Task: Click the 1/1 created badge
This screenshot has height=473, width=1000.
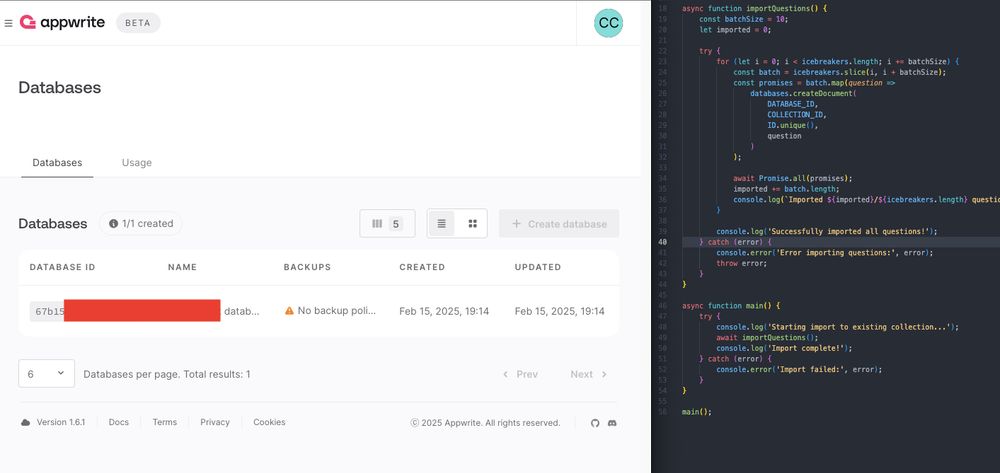Action: [141, 224]
